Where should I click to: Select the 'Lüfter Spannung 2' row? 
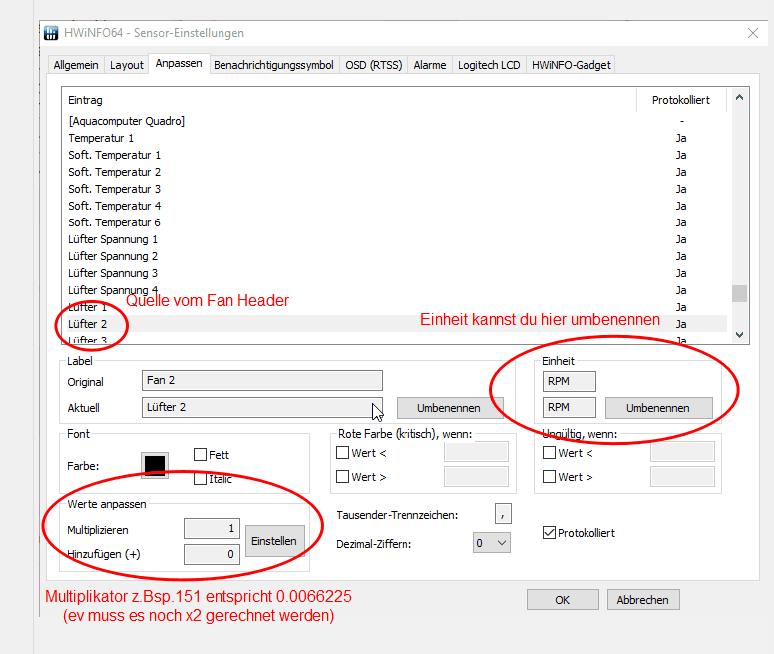397,256
